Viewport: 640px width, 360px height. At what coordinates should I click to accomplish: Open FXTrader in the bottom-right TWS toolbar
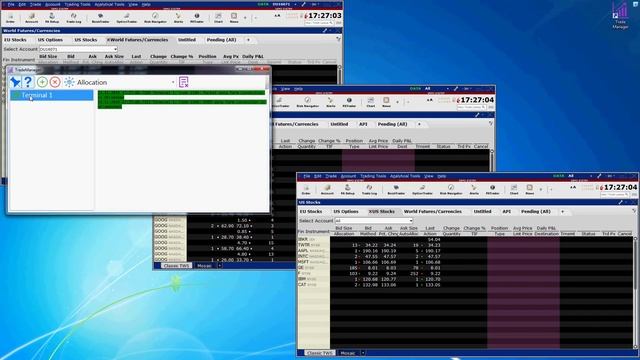pyautogui.click(x=492, y=190)
